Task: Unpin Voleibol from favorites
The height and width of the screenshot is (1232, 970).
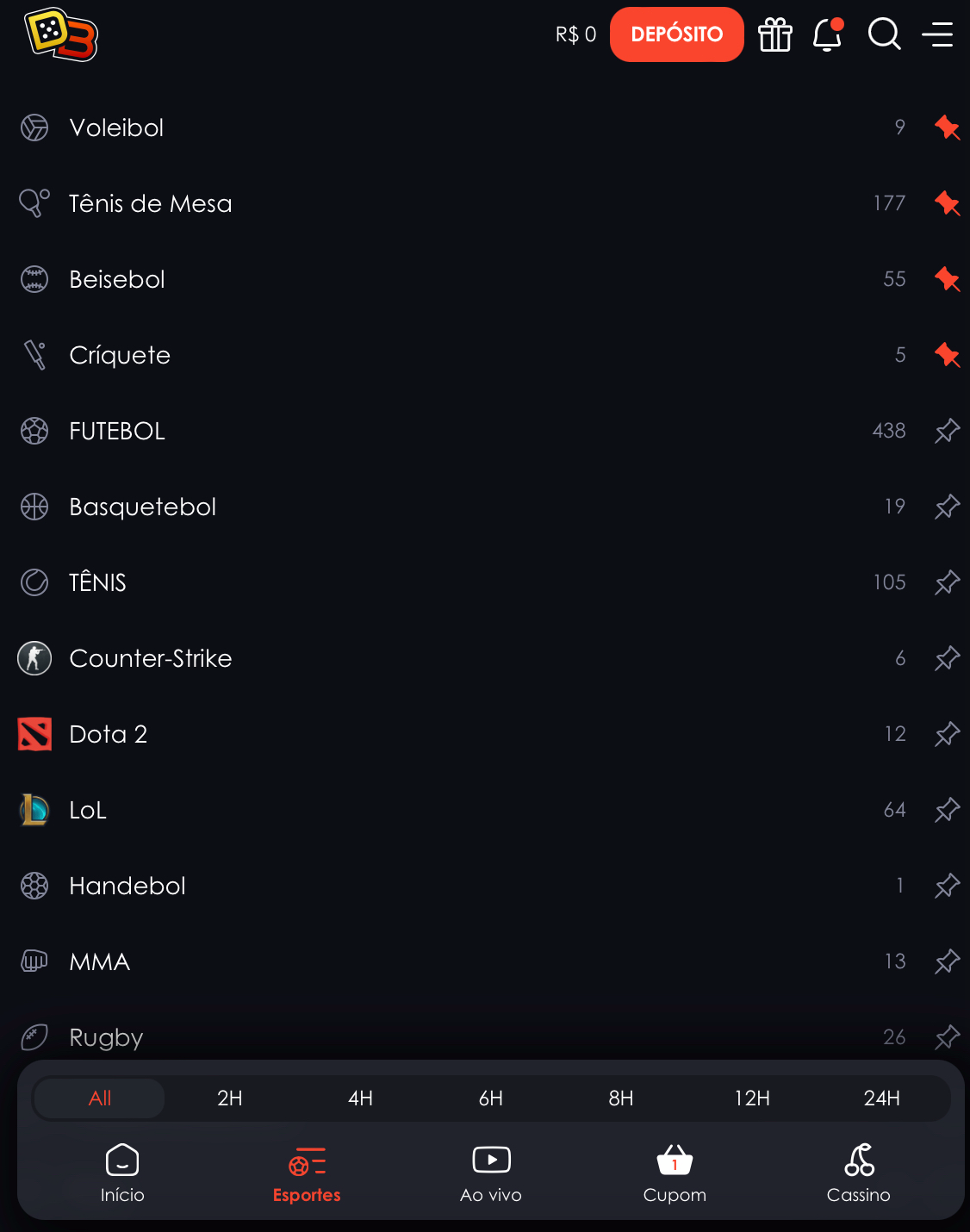Action: [947, 128]
